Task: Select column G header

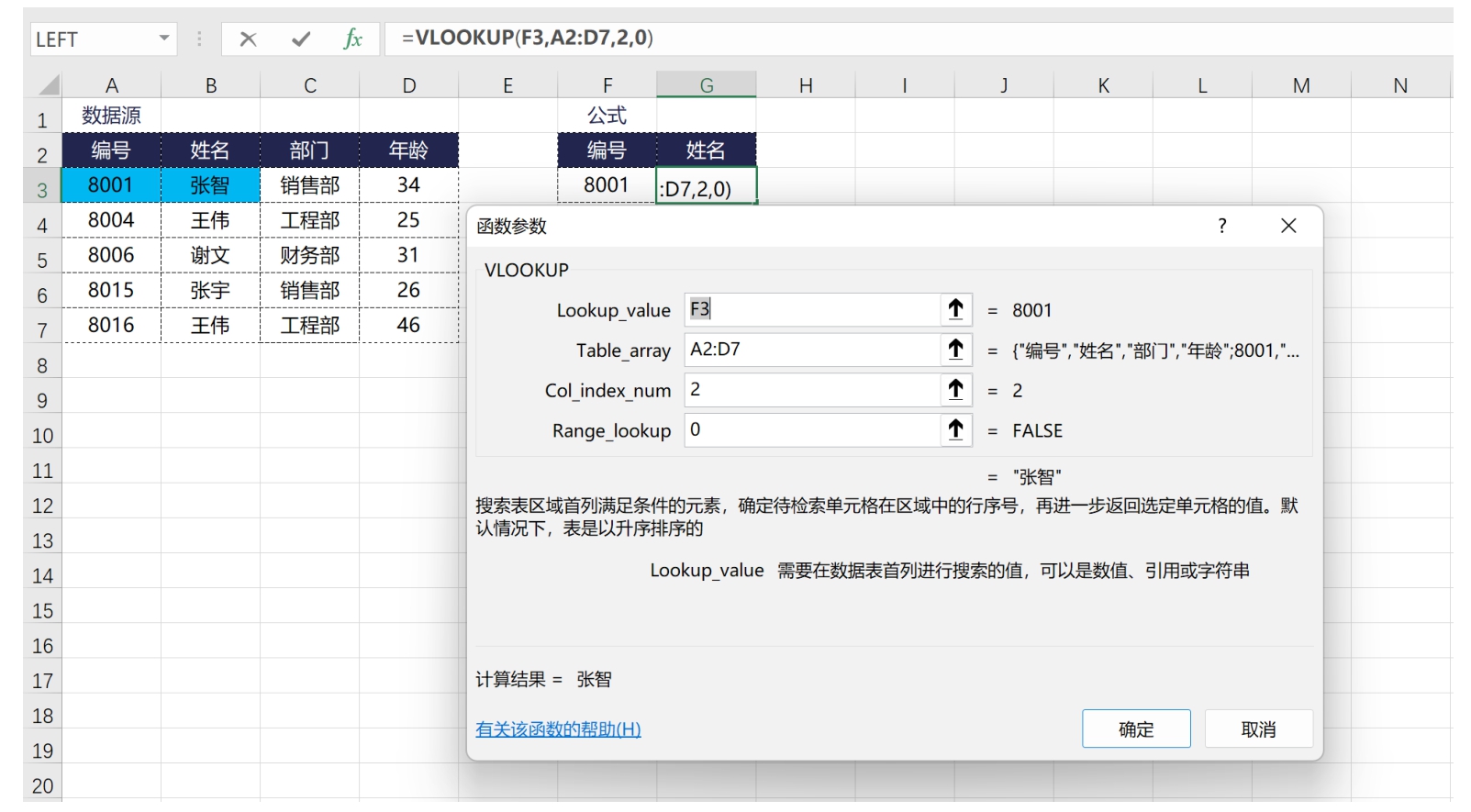Action: 706,85
